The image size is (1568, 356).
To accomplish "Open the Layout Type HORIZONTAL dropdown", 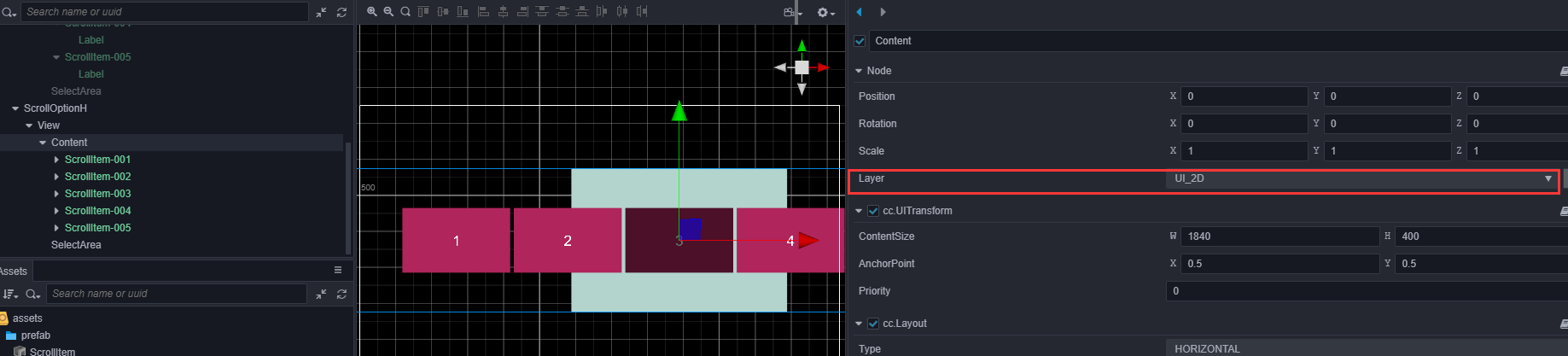I will pyautogui.click(x=1367, y=348).
